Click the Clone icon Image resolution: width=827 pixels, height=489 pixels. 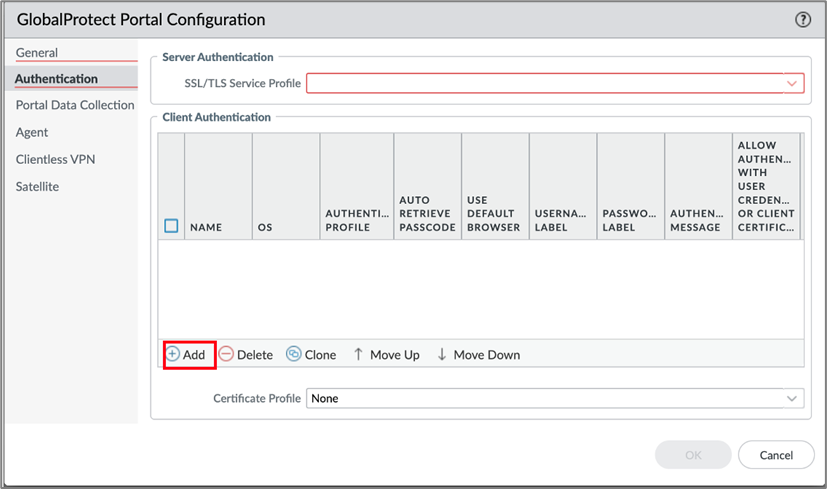pyautogui.click(x=294, y=354)
